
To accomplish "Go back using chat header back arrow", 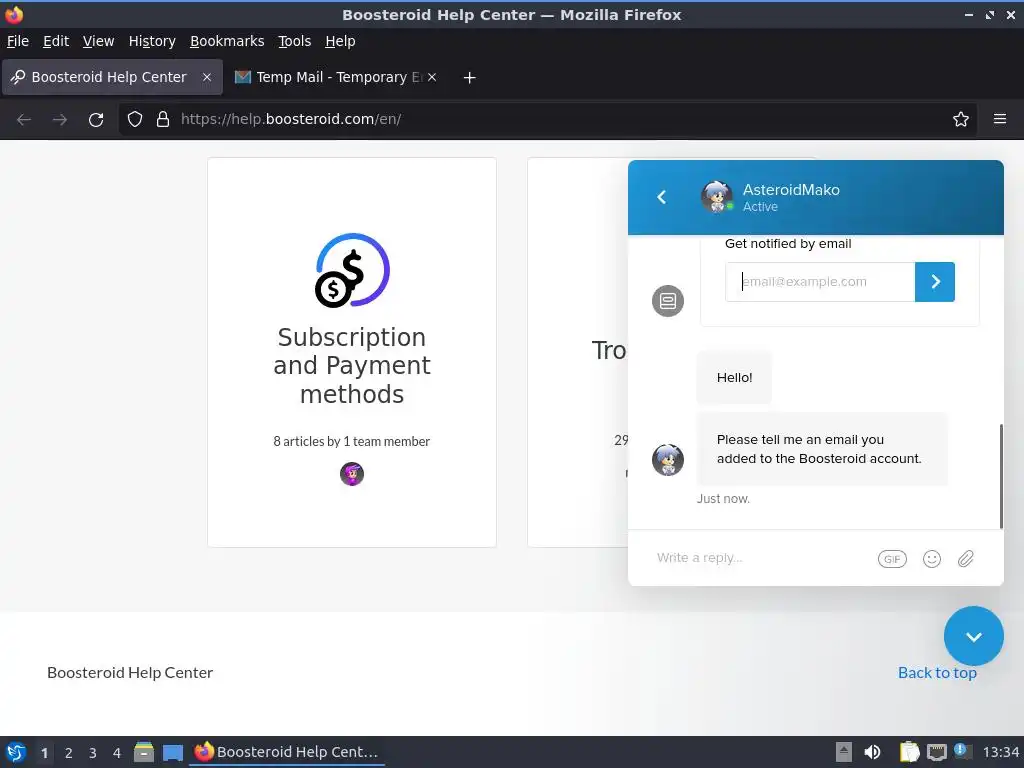I will 661,197.
